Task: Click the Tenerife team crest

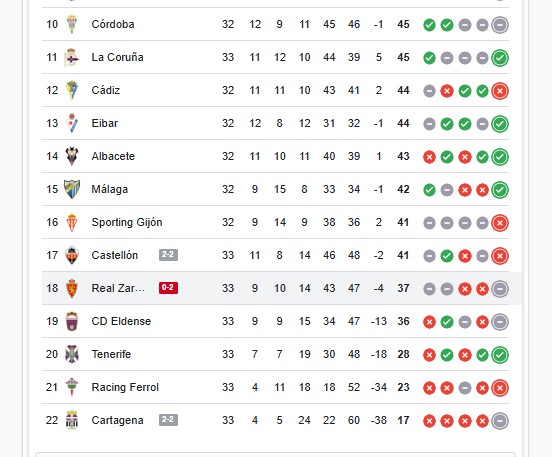Action: pos(72,354)
